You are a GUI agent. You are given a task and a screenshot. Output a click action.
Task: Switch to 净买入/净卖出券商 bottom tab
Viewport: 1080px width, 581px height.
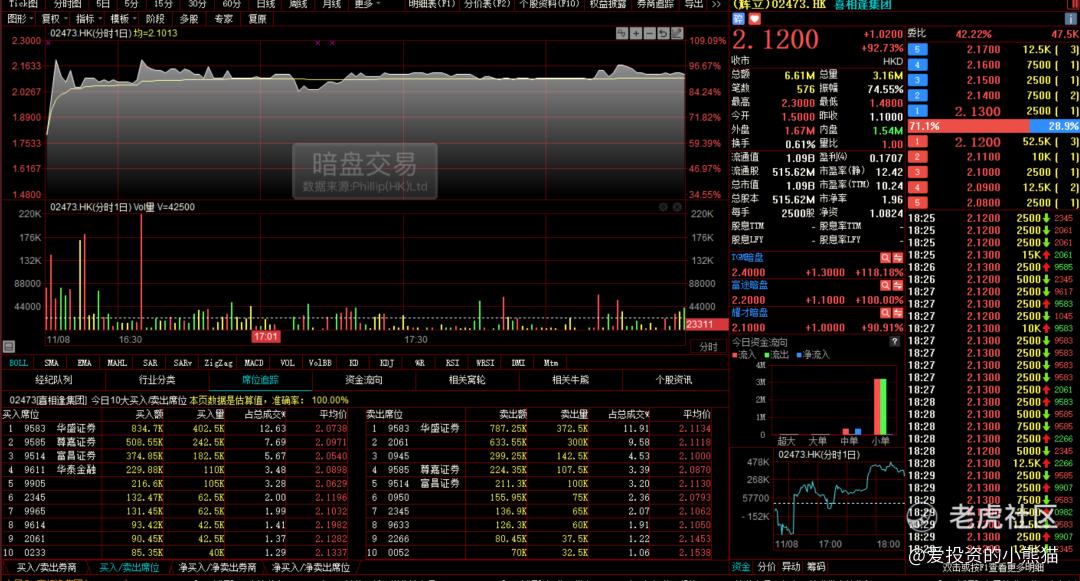pos(218,568)
